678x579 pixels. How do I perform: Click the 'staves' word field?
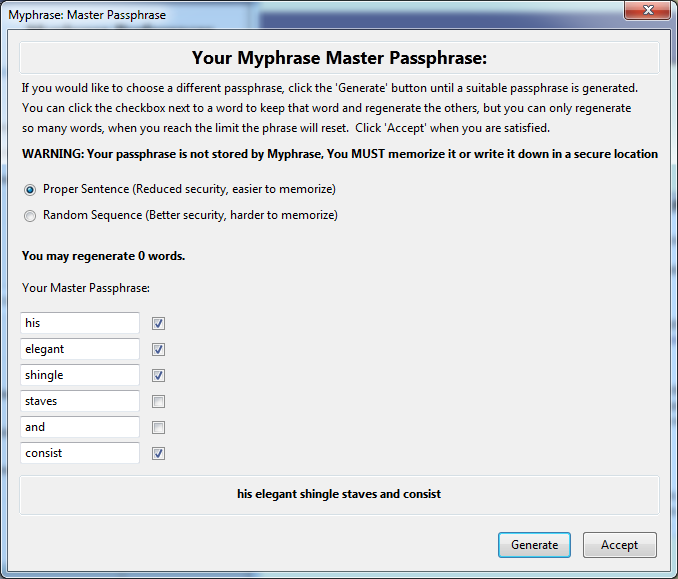(x=80, y=401)
